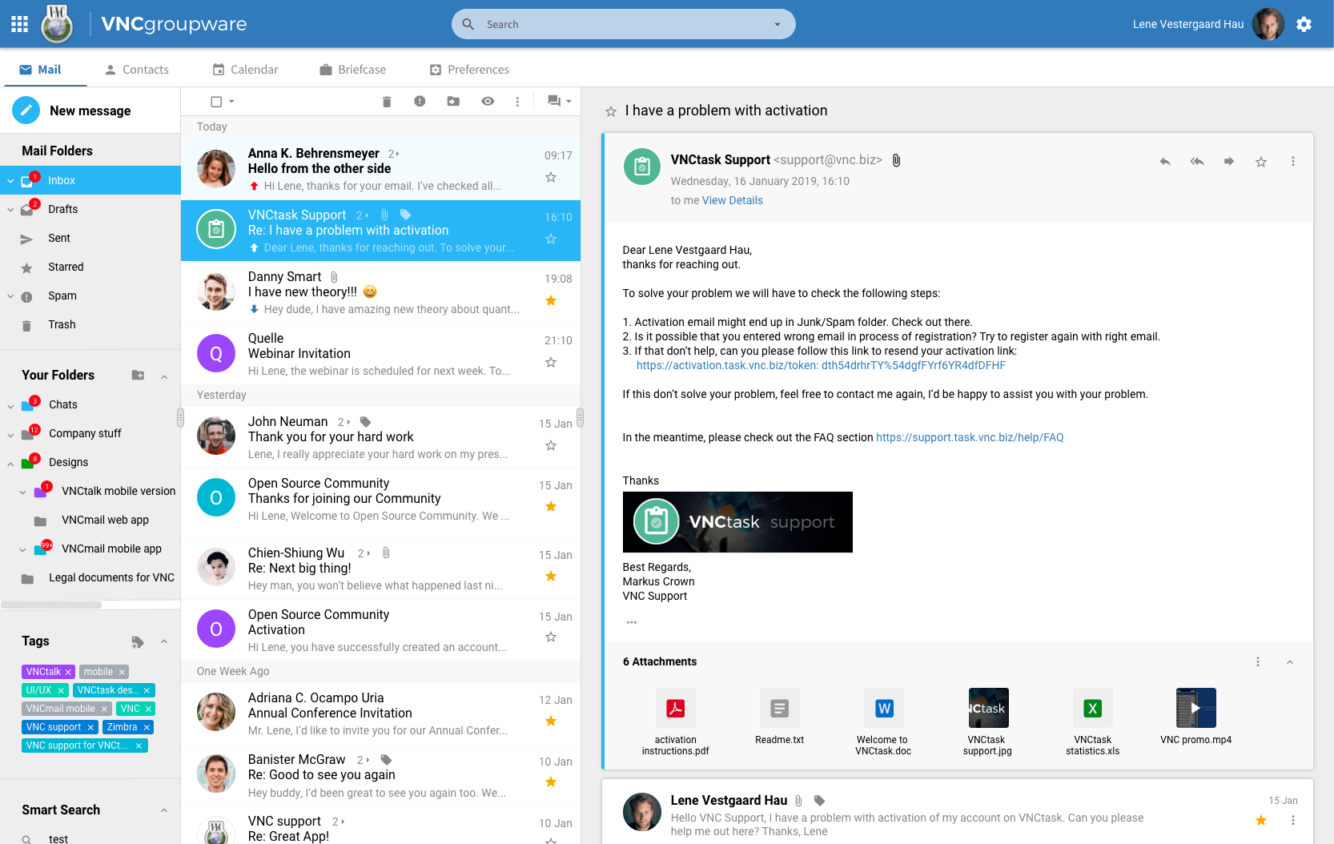The image size is (1334, 844).
Task: Open mail list more options menu
Action: tap(517, 101)
